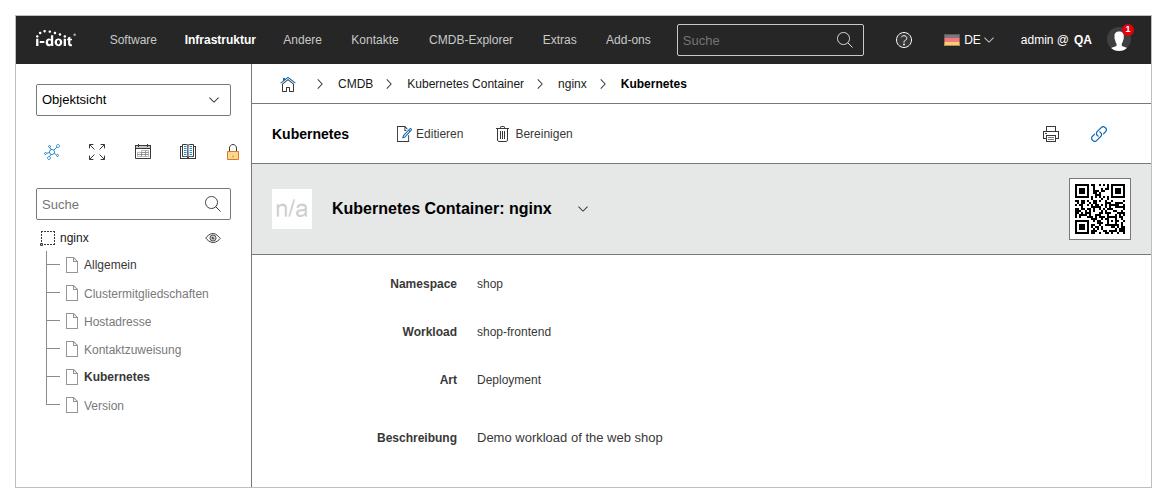Click the Kubernetes Container: nginx heading
1167x503 pixels.
(442, 209)
